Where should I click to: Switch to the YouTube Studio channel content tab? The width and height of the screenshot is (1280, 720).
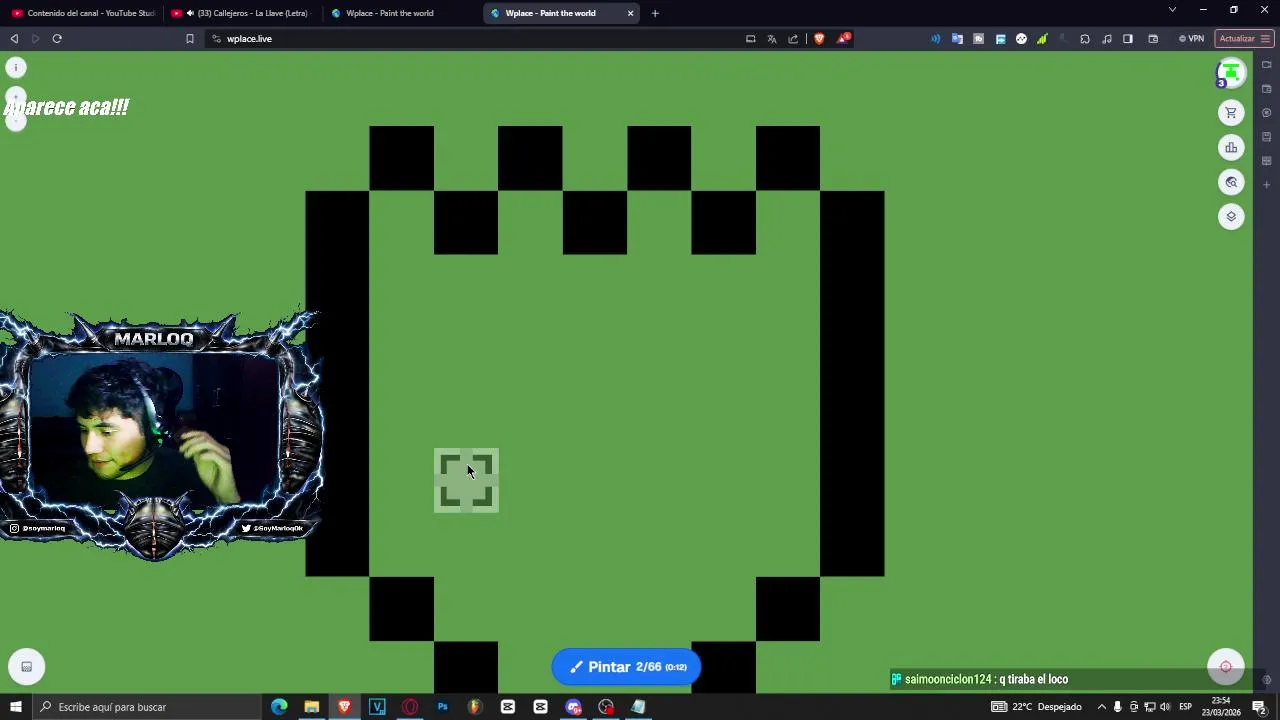click(x=82, y=13)
